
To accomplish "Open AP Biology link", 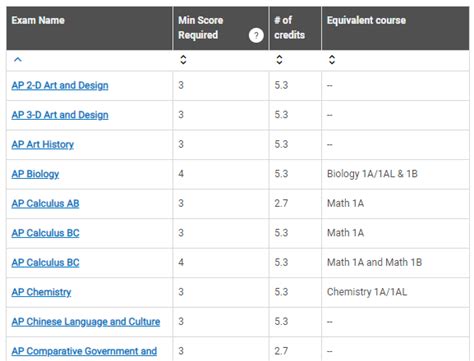I will pyautogui.click(x=35, y=174).
